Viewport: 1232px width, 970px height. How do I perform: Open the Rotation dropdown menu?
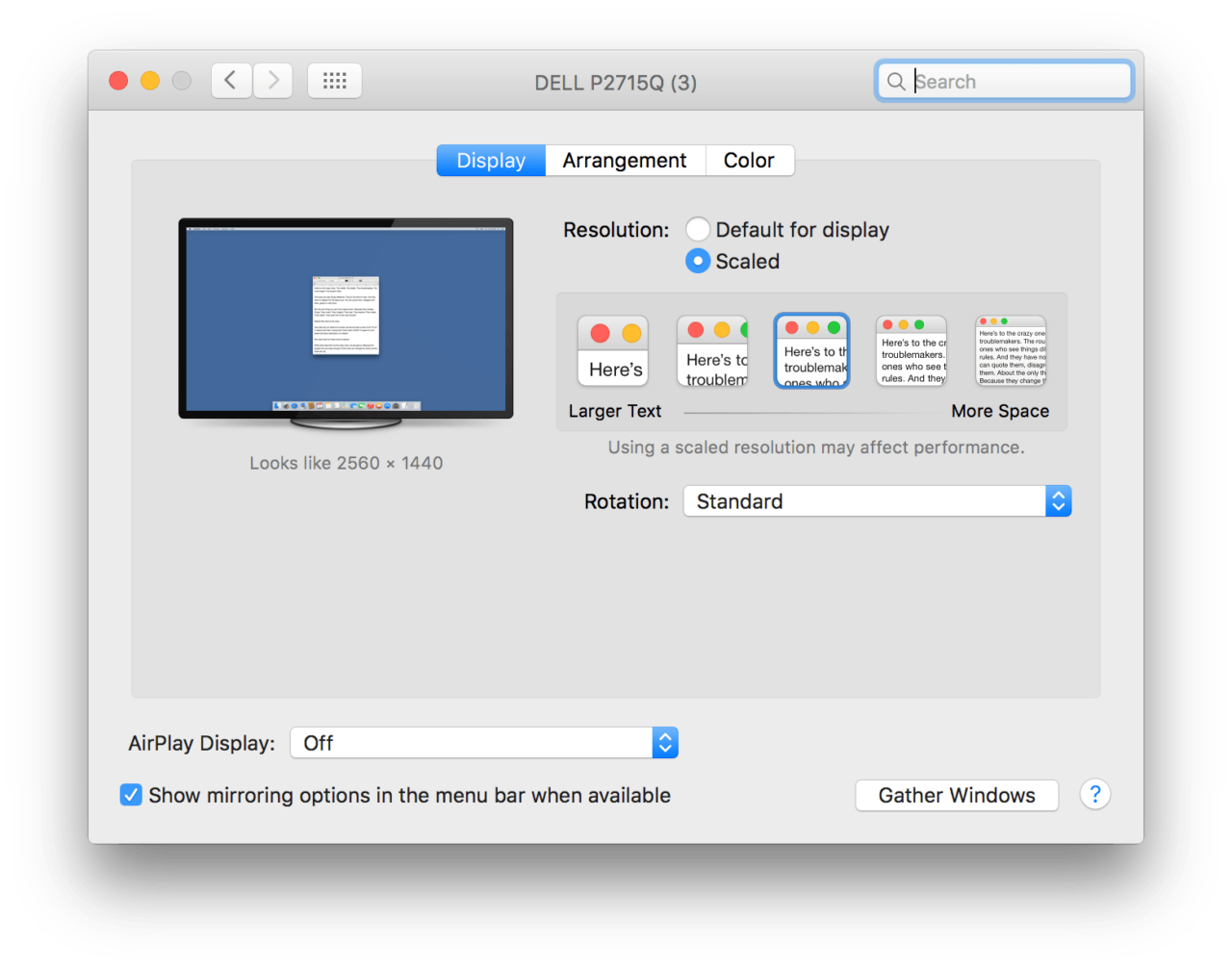(x=876, y=501)
